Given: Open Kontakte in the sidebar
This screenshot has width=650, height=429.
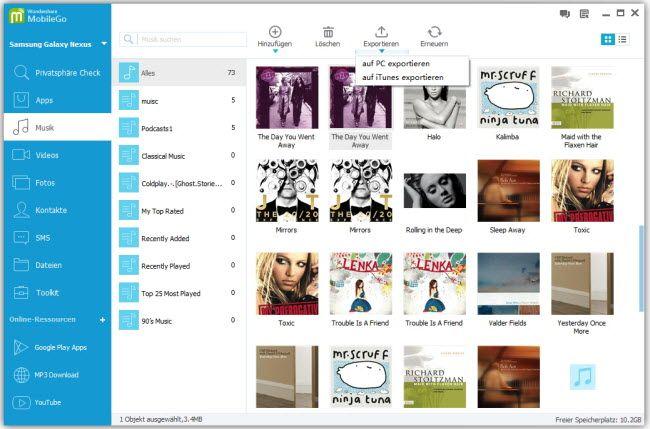Looking at the screenshot, I should (x=57, y=210).
